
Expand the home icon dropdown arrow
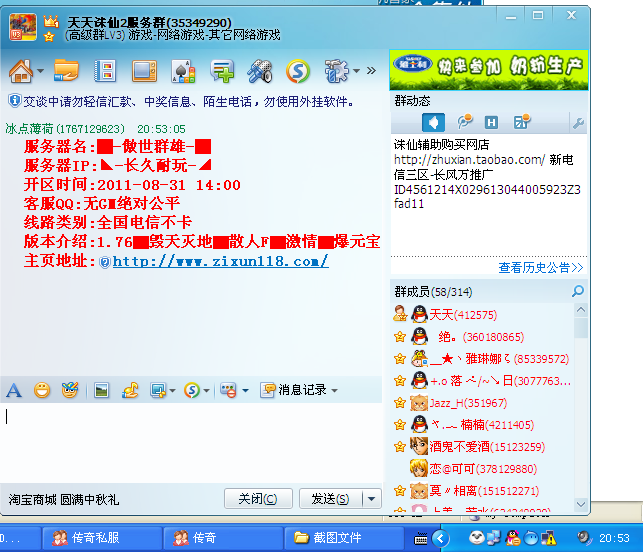click(40, 71)
